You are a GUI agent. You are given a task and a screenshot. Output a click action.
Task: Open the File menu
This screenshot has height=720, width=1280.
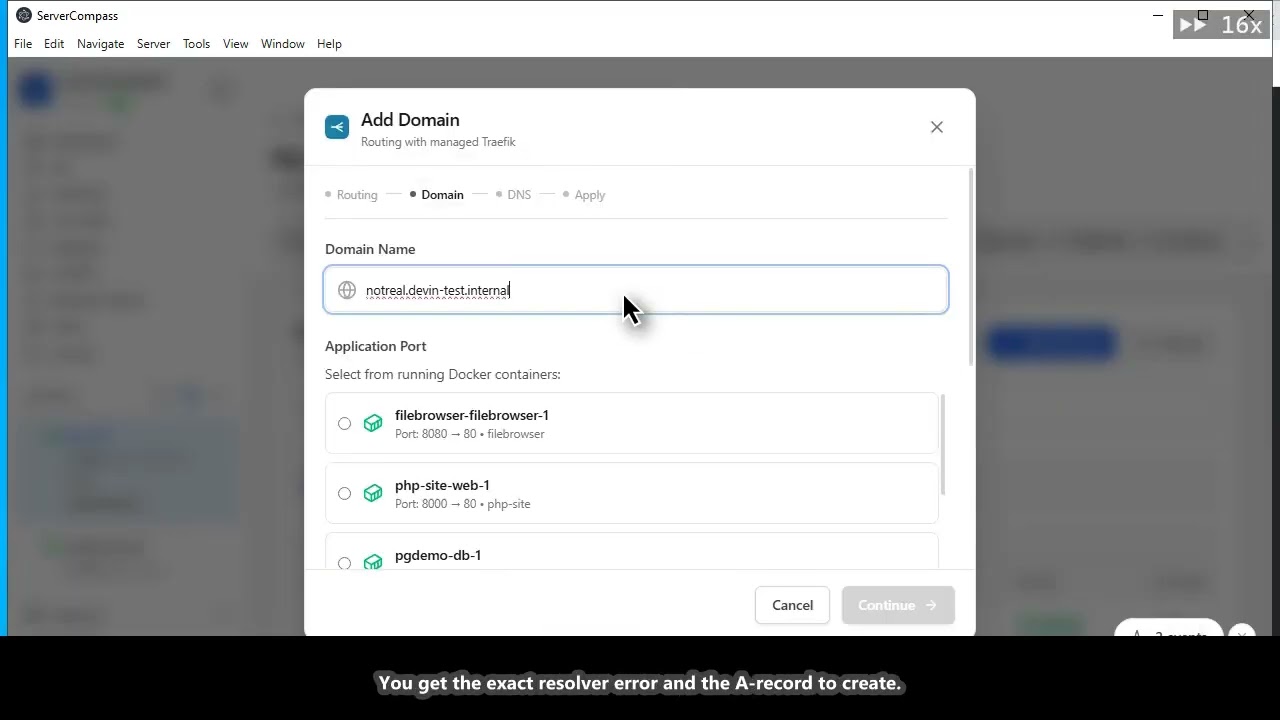coord(23,44)
